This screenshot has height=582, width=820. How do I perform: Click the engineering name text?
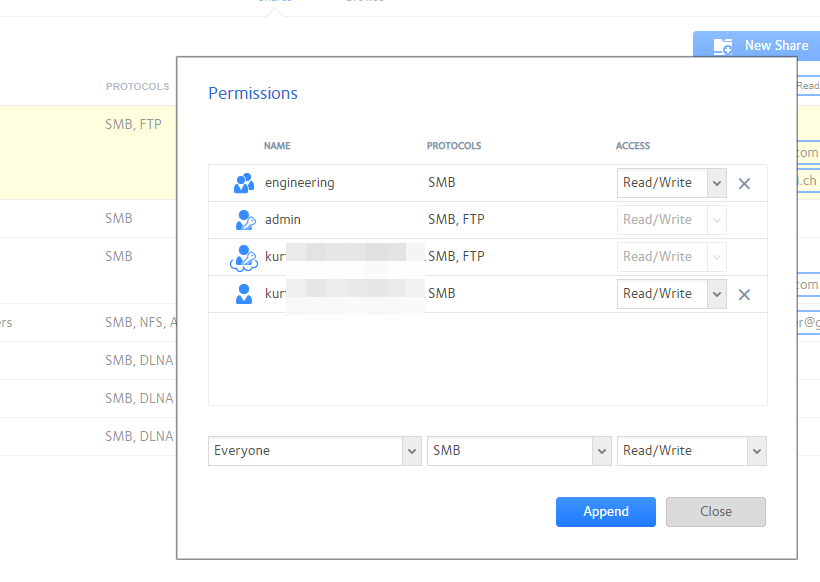tap(300, 183)
